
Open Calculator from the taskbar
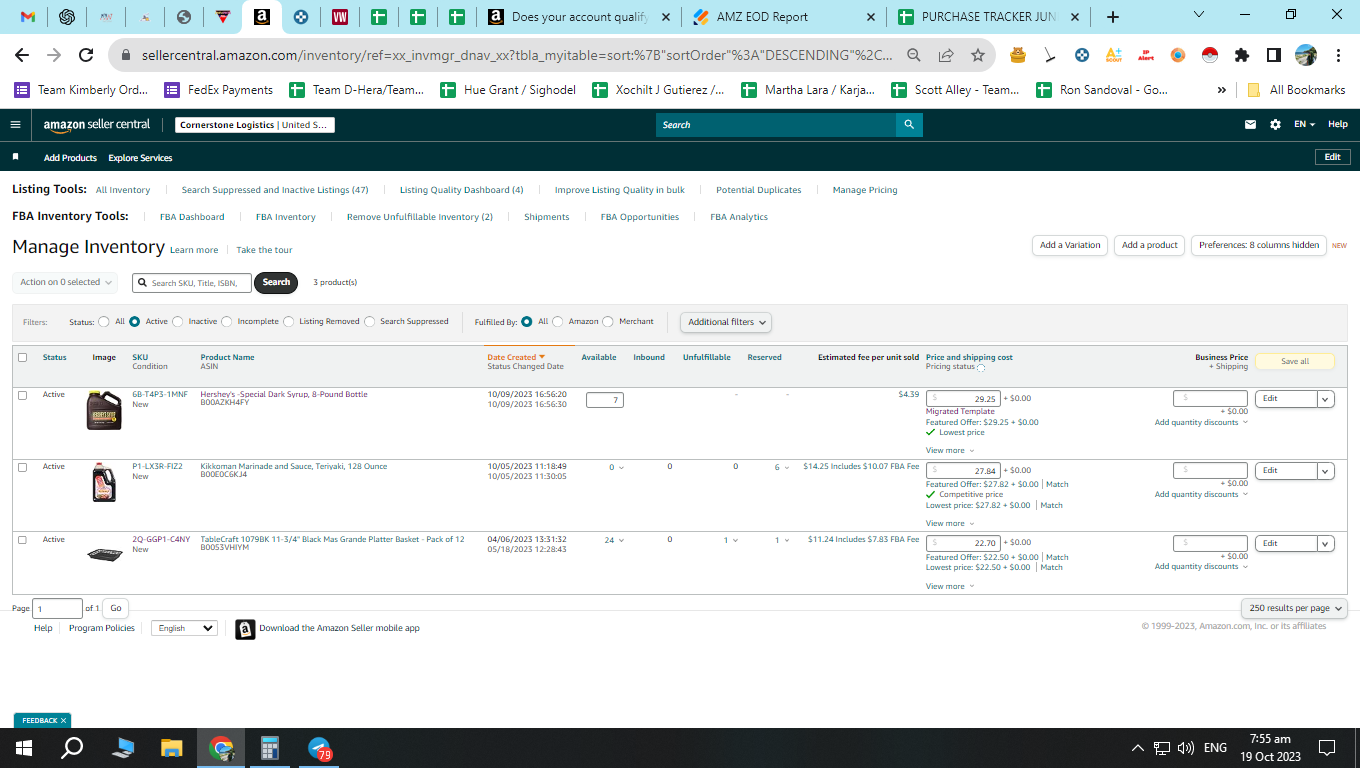pyautogui.click(x=269, y=748)
